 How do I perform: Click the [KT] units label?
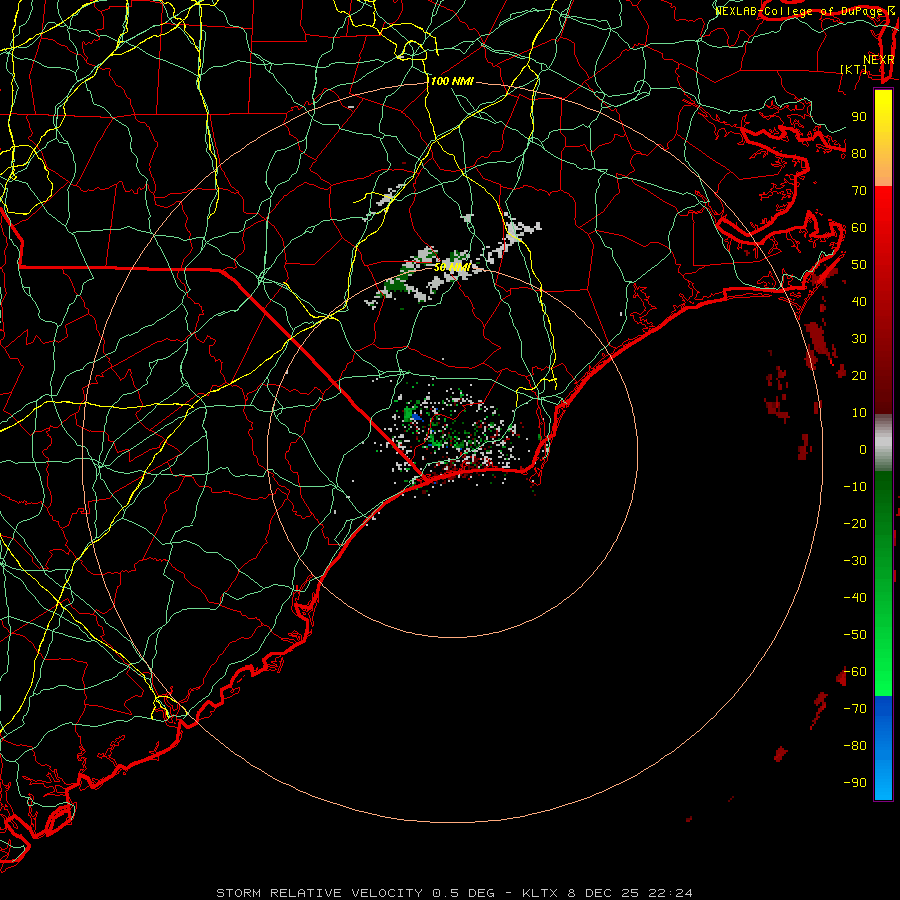(x=854, y=69)
